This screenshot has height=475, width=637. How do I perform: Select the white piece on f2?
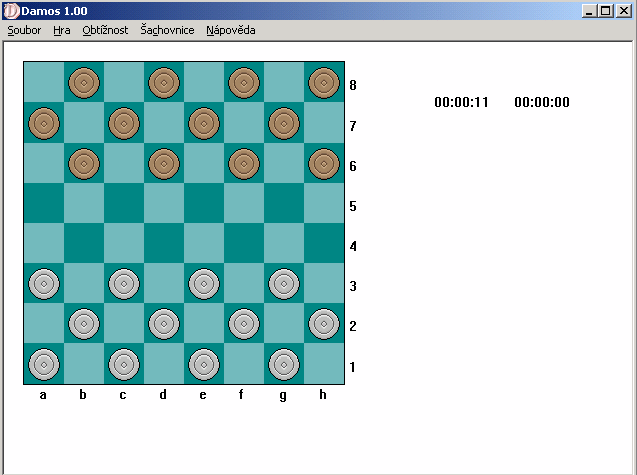(244, 324)
